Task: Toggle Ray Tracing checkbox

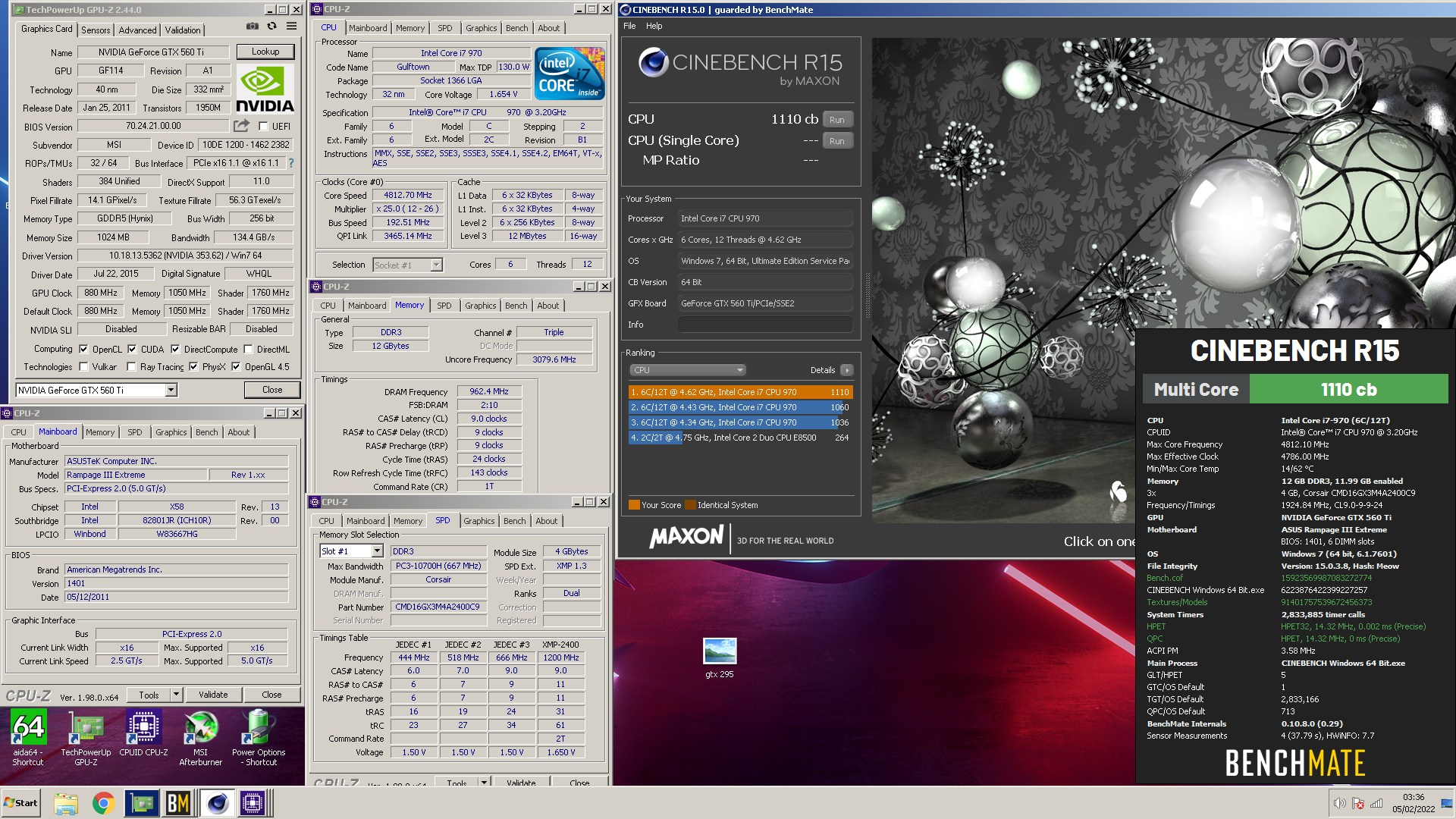Action: [131, 367]
